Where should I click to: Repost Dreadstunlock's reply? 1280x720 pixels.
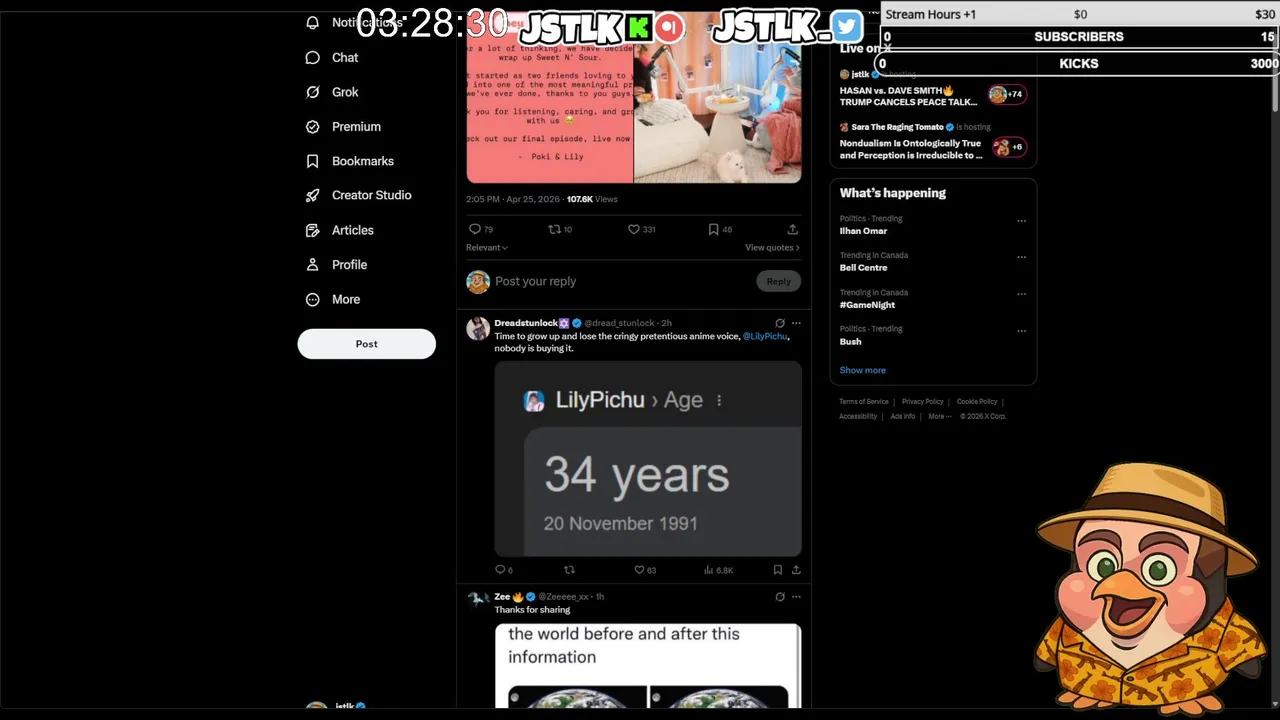coord(569,570)
